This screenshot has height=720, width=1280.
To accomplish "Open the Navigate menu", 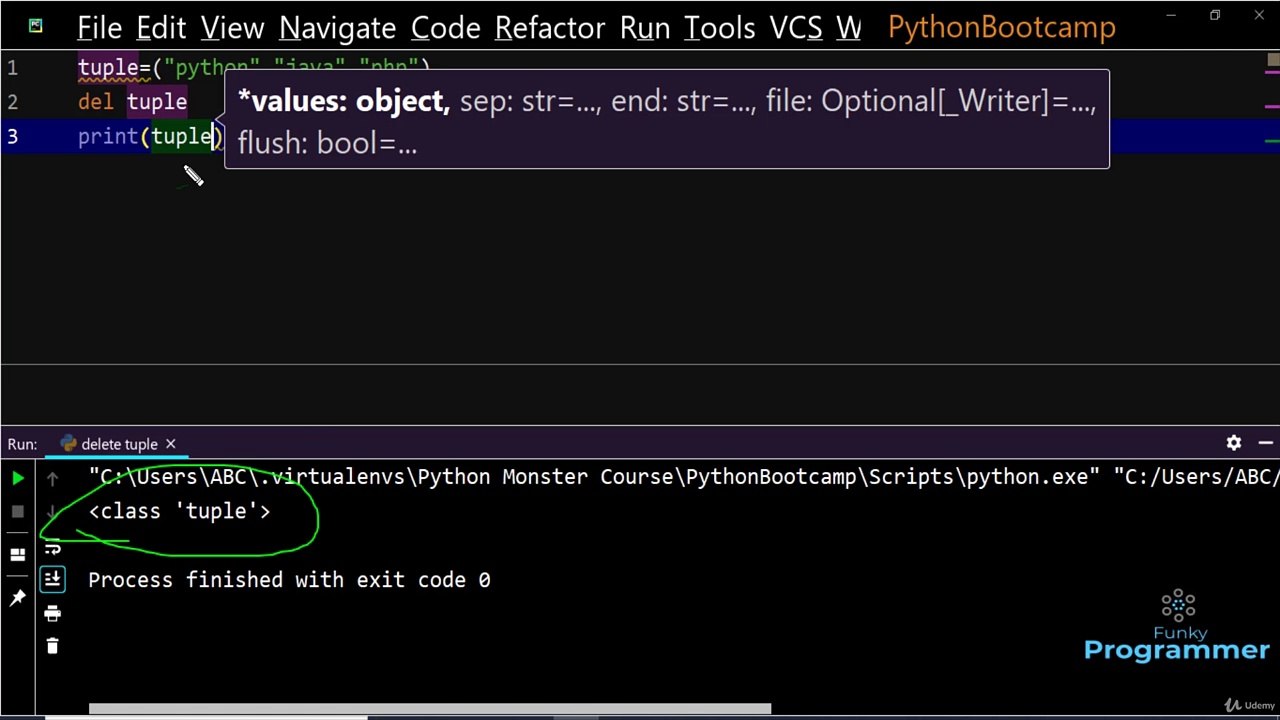I will point(337,28).
